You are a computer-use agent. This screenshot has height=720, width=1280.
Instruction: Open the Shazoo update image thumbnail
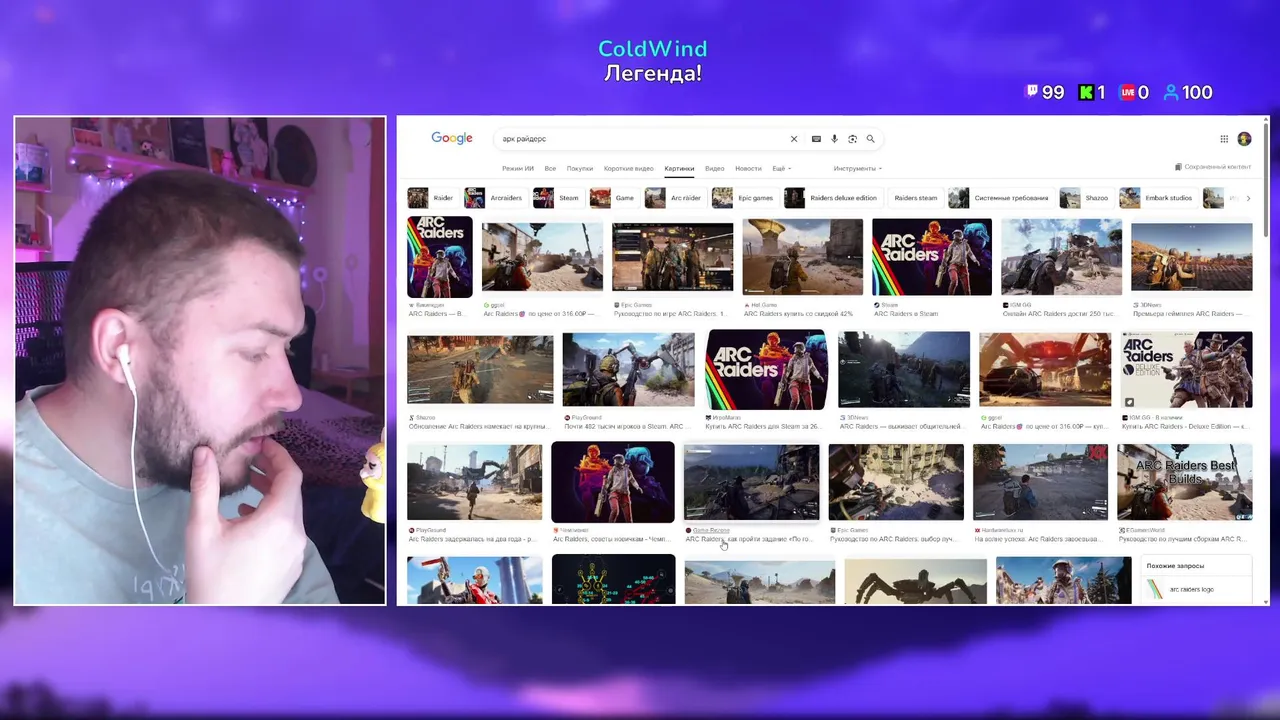pyautogui.click(x=480, y=370)
